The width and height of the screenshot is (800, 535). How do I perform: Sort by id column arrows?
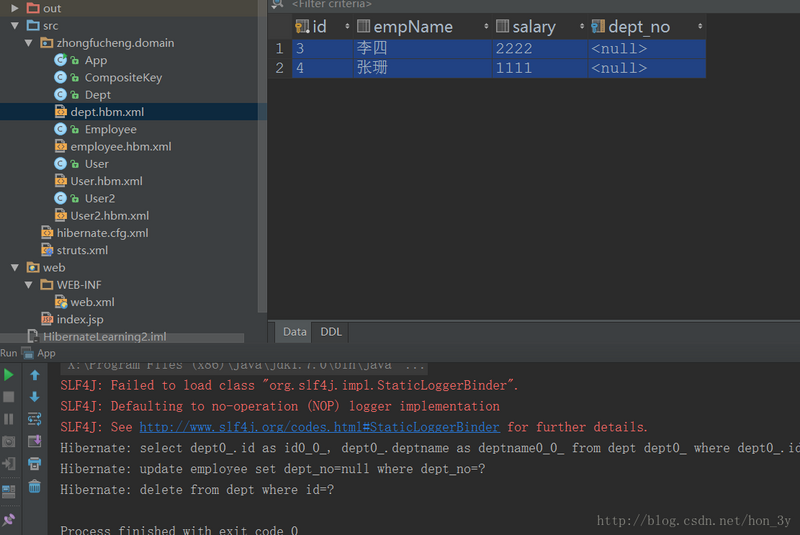[x=347, y=26]
